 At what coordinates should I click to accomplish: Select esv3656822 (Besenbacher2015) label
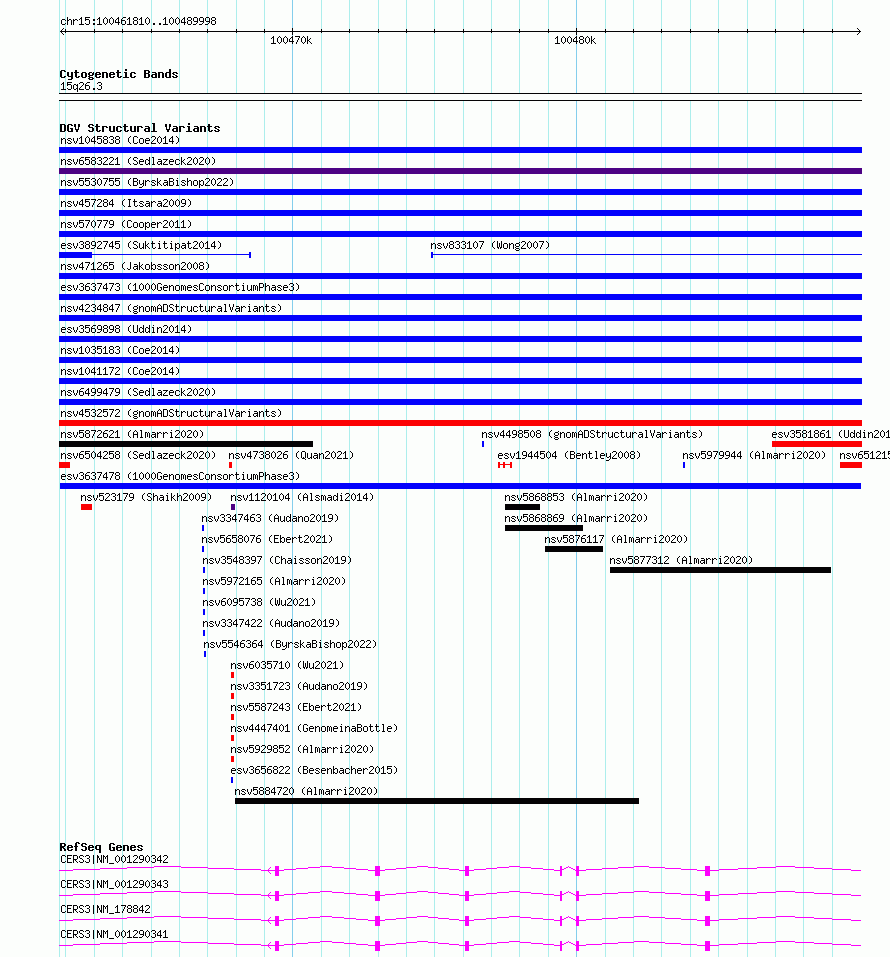(314, 770)
